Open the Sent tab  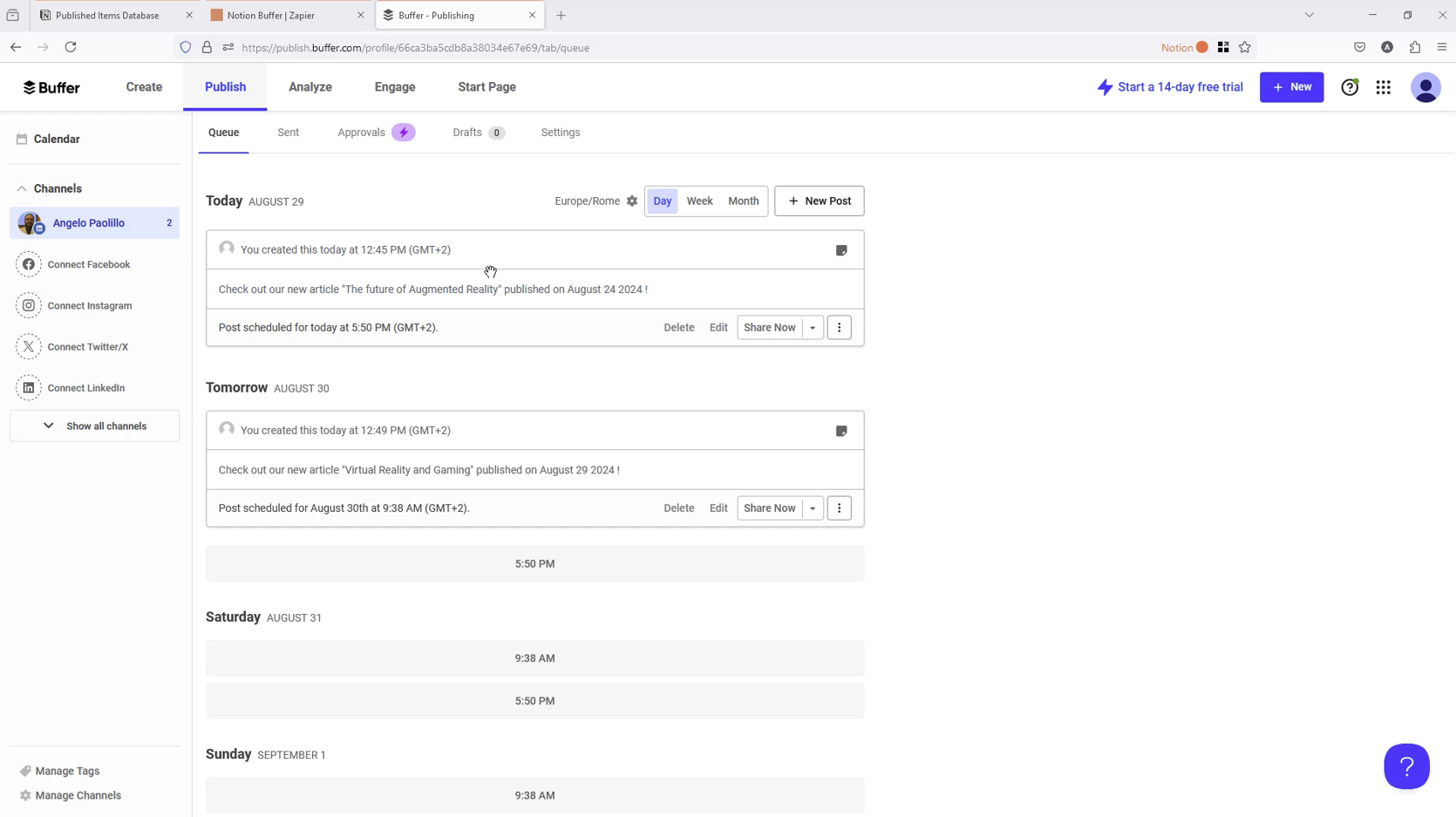(288, 133)
